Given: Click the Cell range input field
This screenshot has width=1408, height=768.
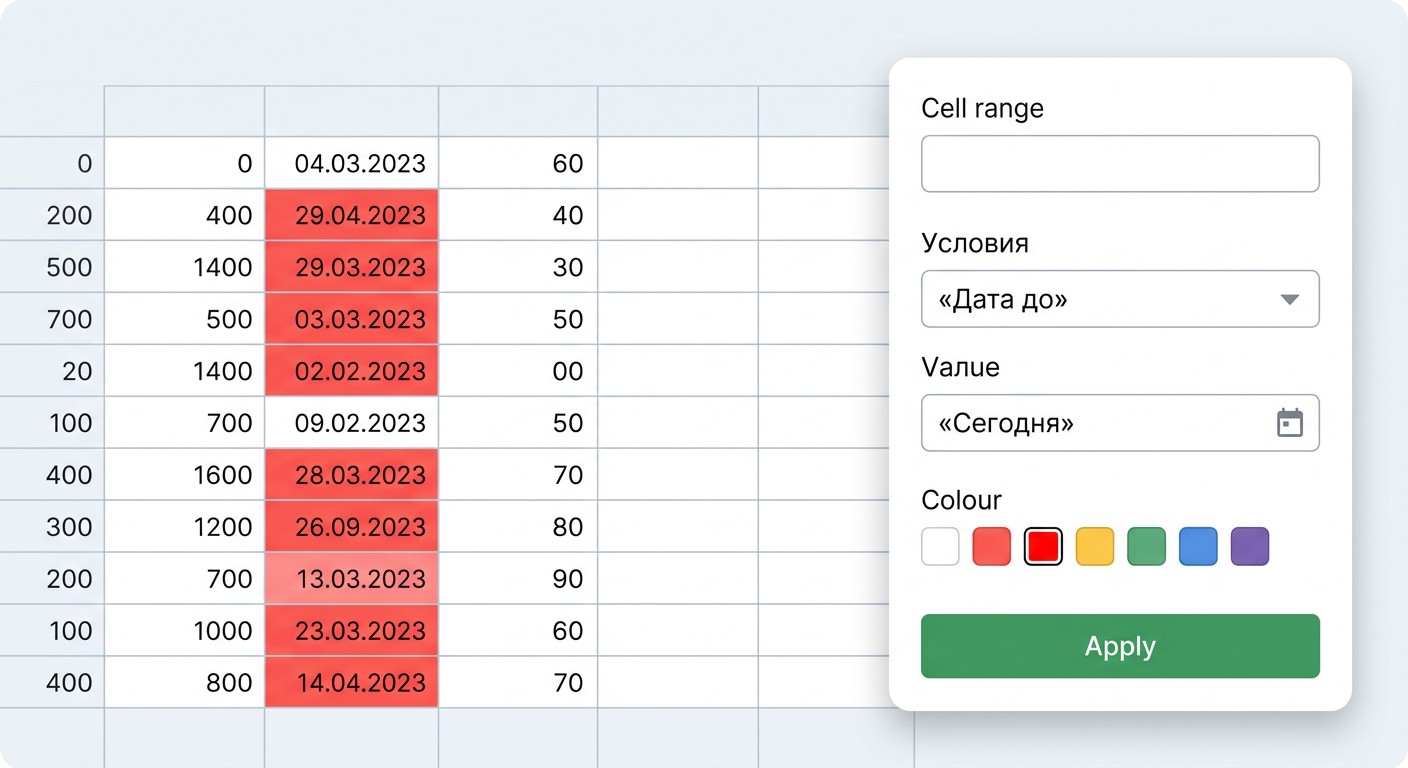Looking at the screenshot, I should pyautogui.click(x=1120, y=164).
